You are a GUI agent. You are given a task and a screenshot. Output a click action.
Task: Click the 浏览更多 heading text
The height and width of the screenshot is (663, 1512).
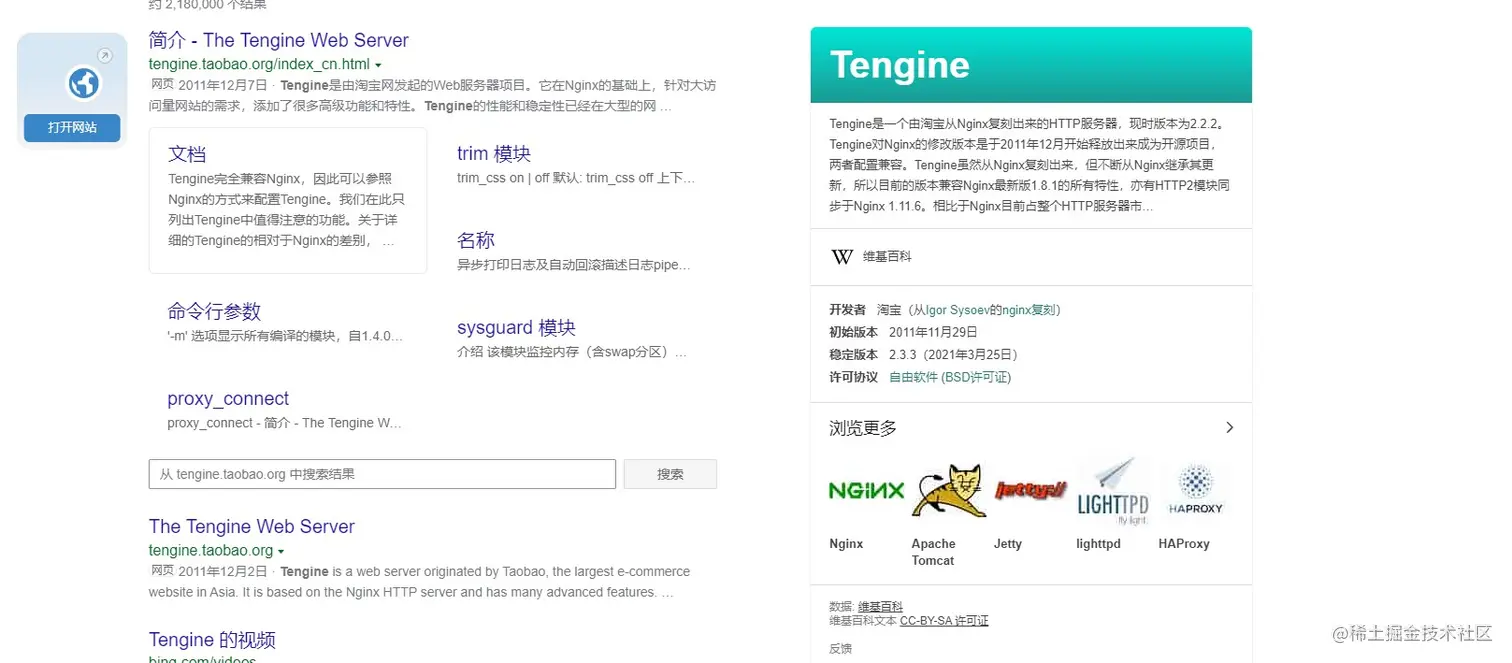[x=863, y=428]
